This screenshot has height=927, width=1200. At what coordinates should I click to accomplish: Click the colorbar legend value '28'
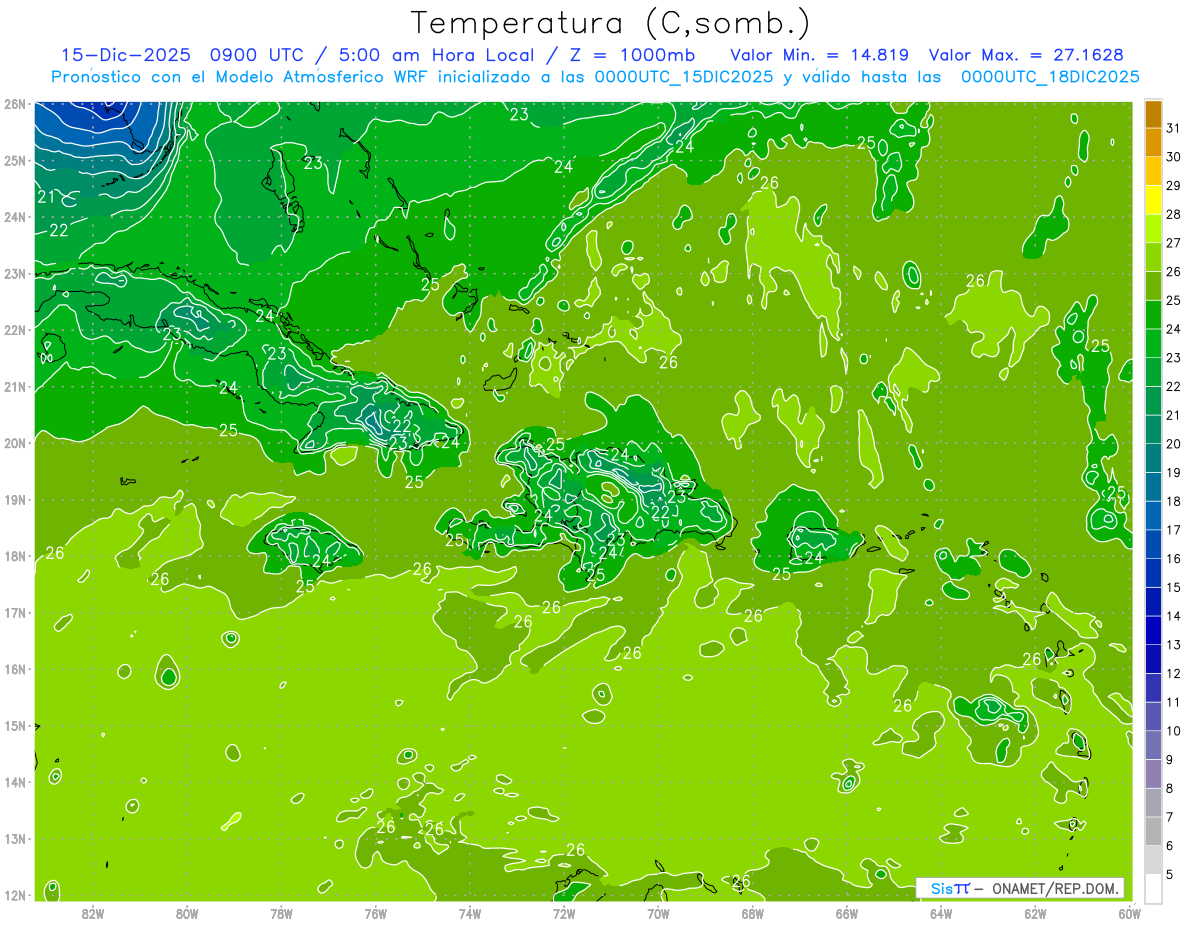1173,214
